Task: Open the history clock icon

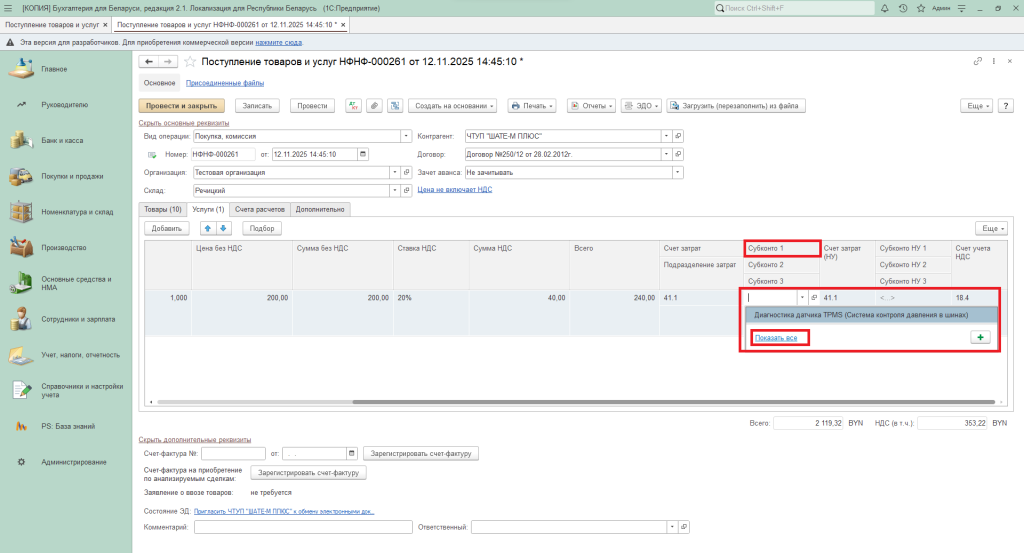Action: pos(903,8)
